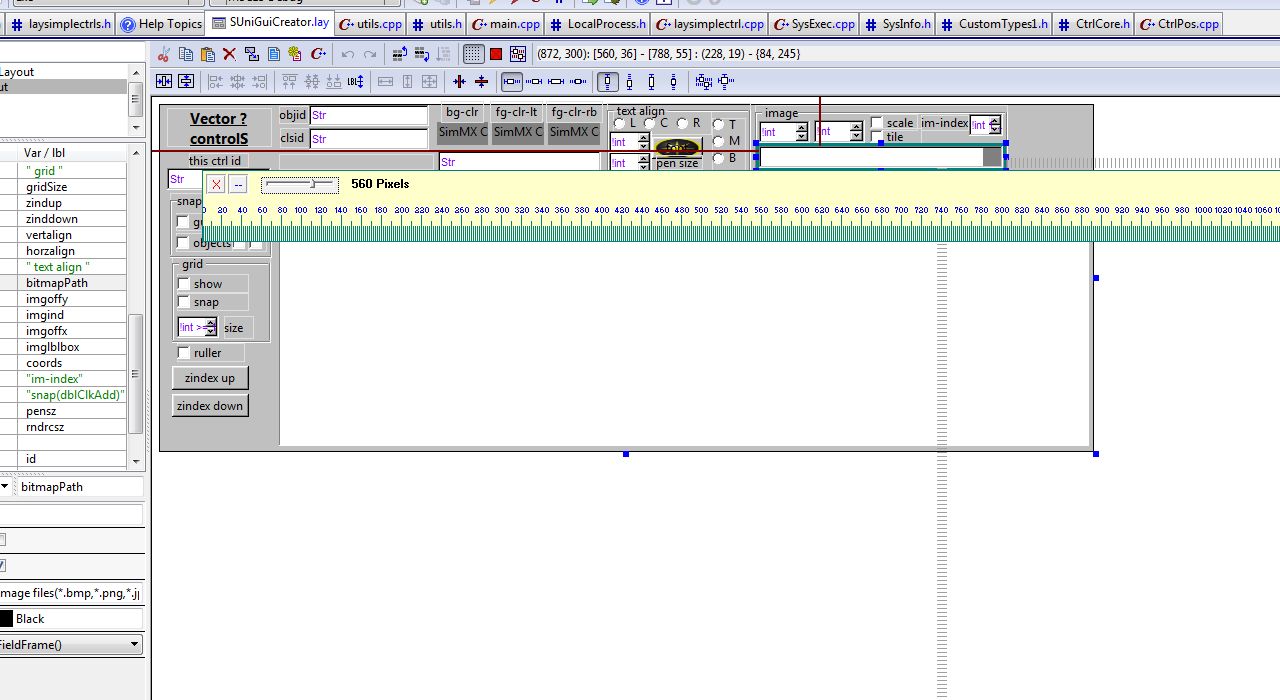1280x700 pixels.
Task: Check the image scale checkbox
Action: [877, 123]
